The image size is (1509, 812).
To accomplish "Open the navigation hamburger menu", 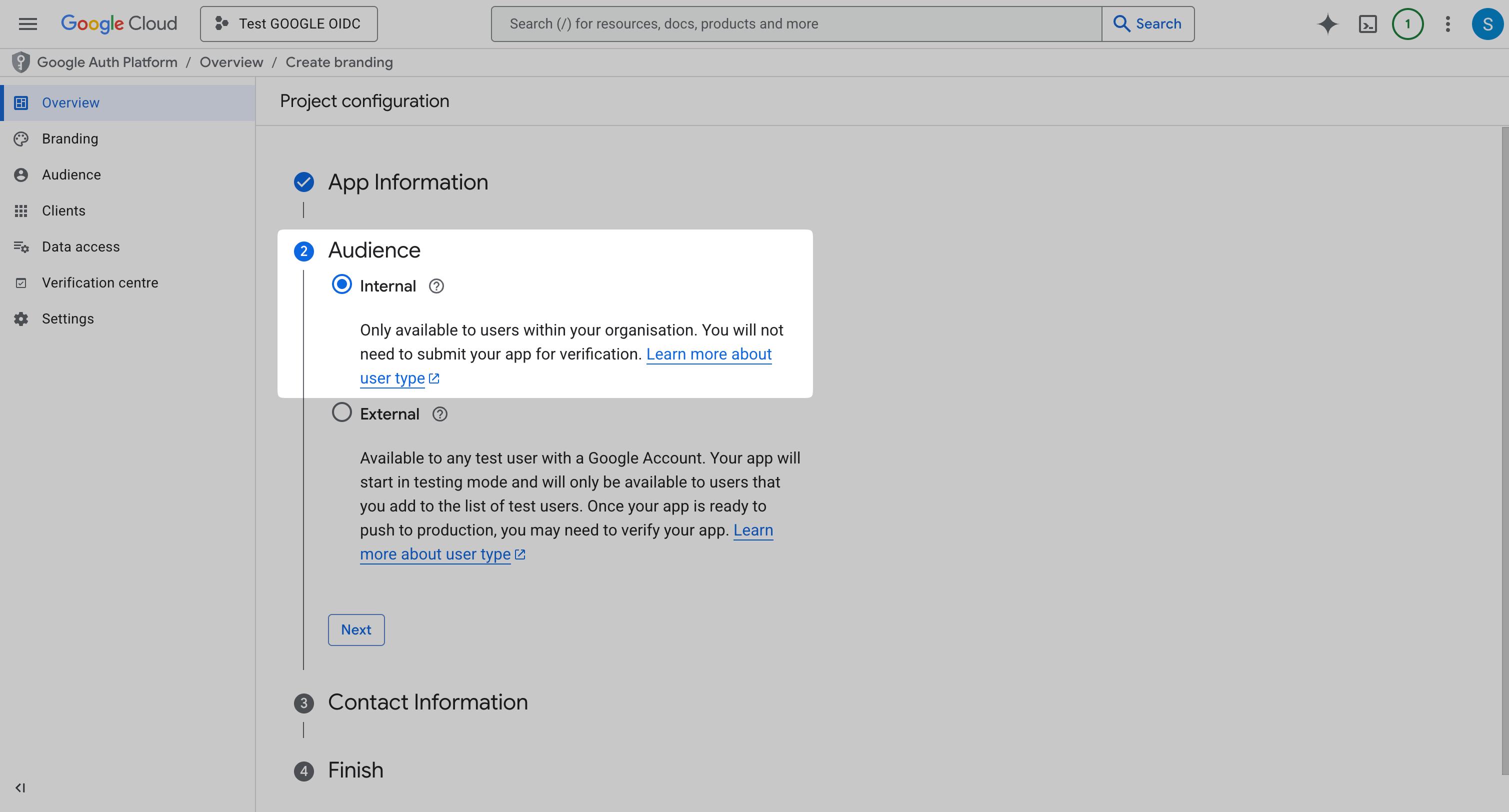I will click(27, 23).
